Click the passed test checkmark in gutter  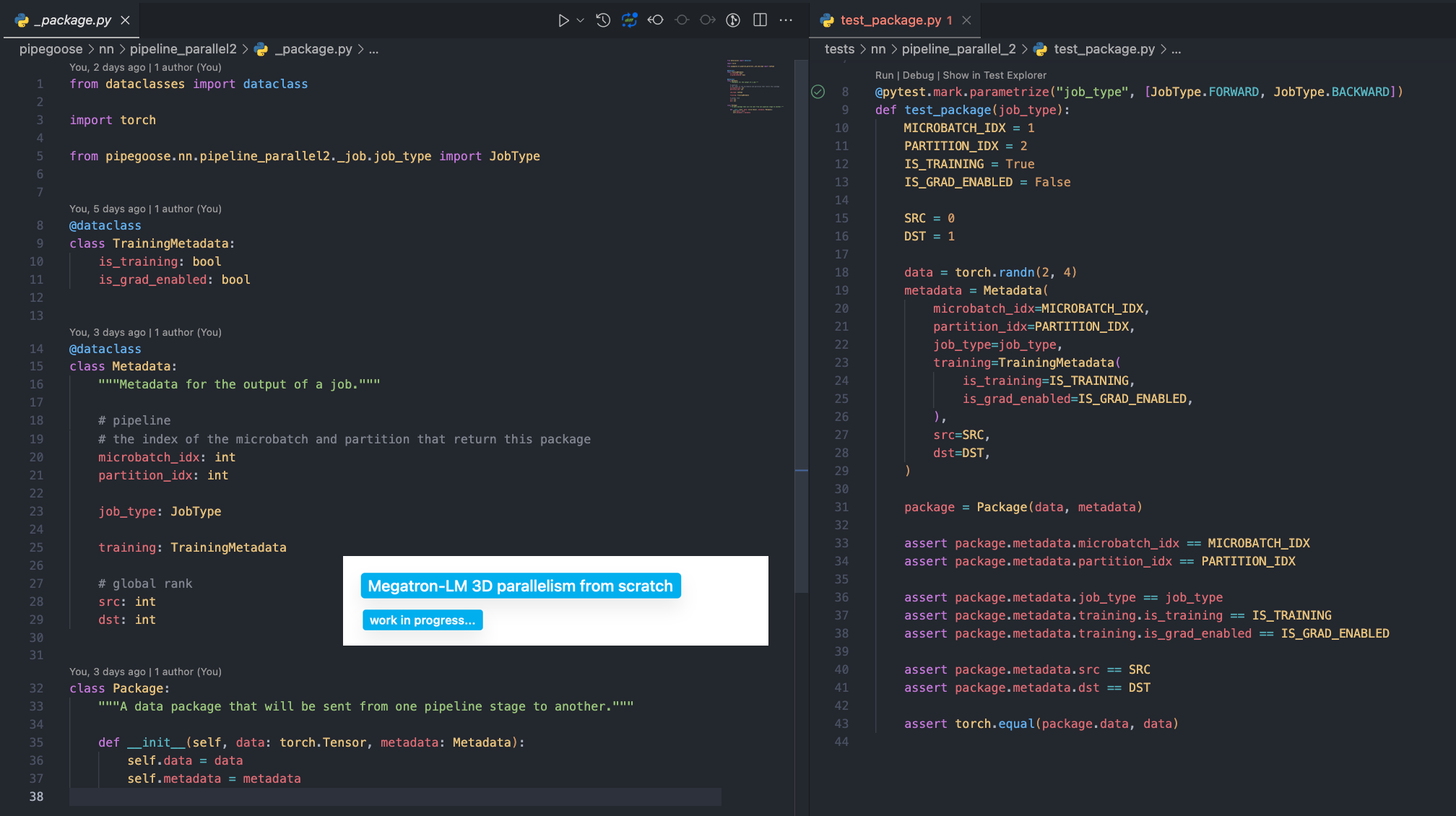pyautogui.click(x=818, y=92)
